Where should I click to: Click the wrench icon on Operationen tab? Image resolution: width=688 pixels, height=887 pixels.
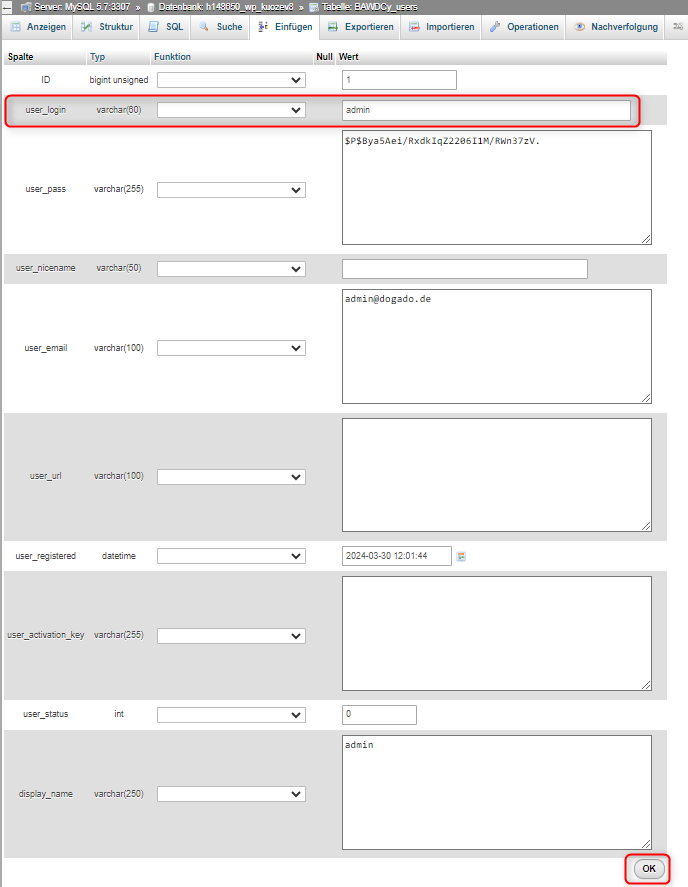tap(495, 27)
